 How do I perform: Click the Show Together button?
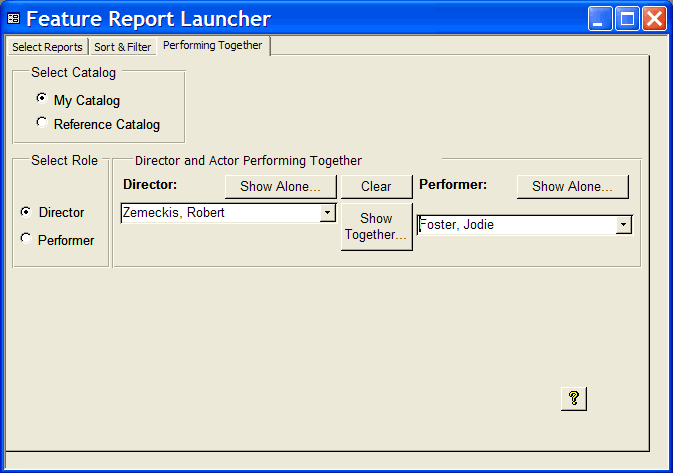376,226
